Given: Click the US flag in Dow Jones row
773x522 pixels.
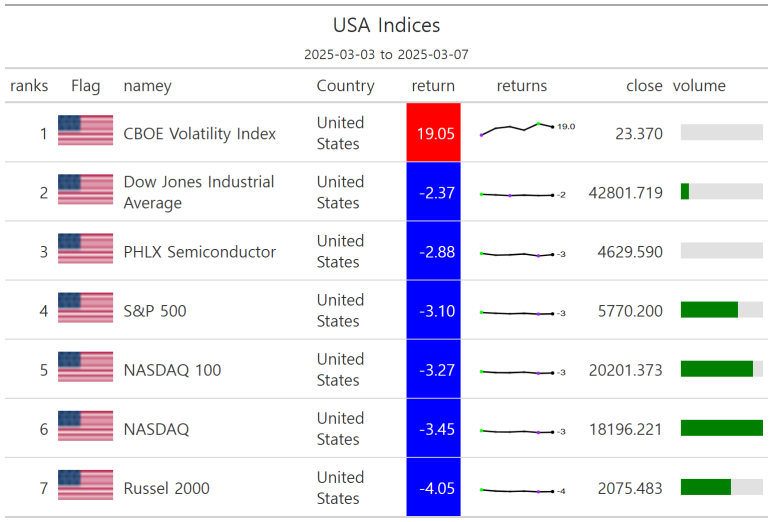Looking at the screenshot, I should coord(85,189).
